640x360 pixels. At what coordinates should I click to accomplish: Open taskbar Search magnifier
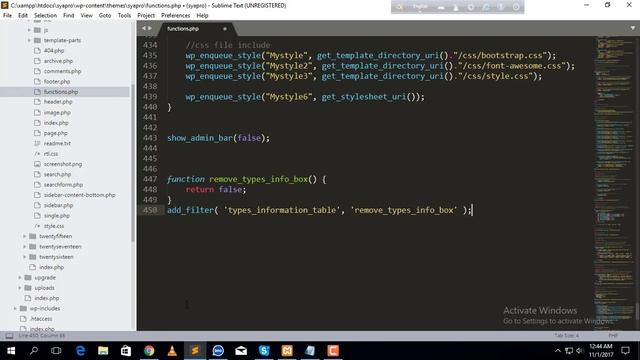34,351
